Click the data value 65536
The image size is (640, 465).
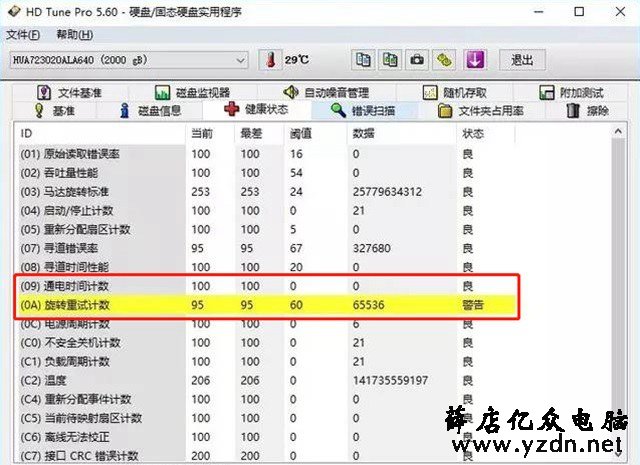(x=369, y=305)
